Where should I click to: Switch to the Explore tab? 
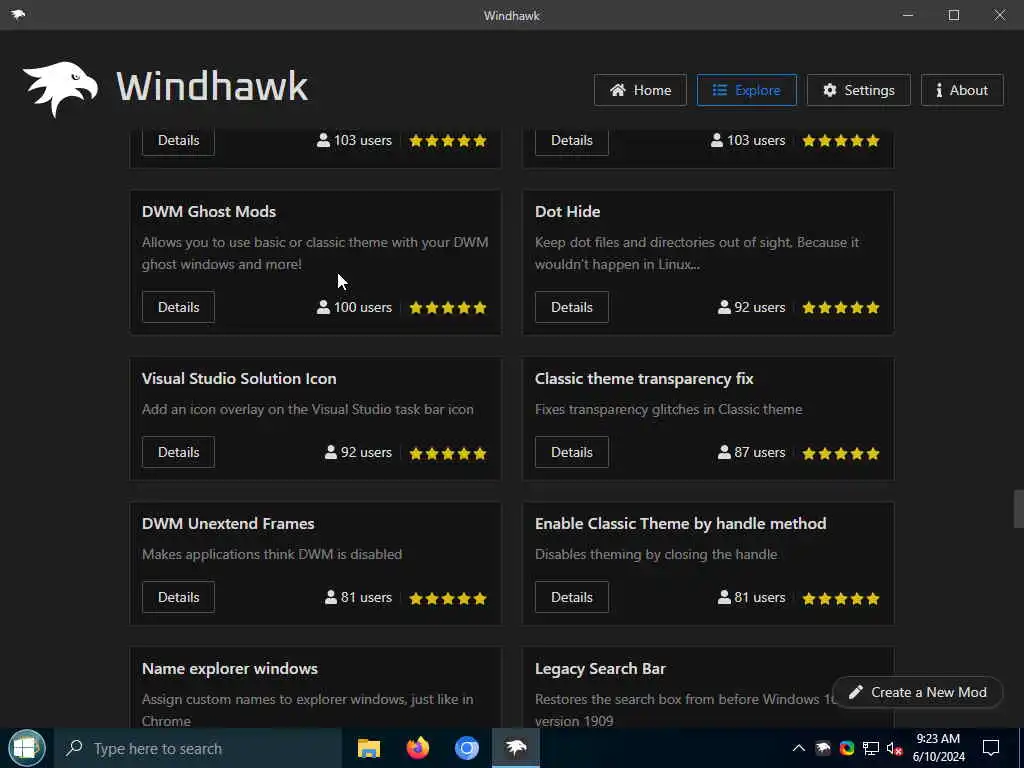[746, 90]
